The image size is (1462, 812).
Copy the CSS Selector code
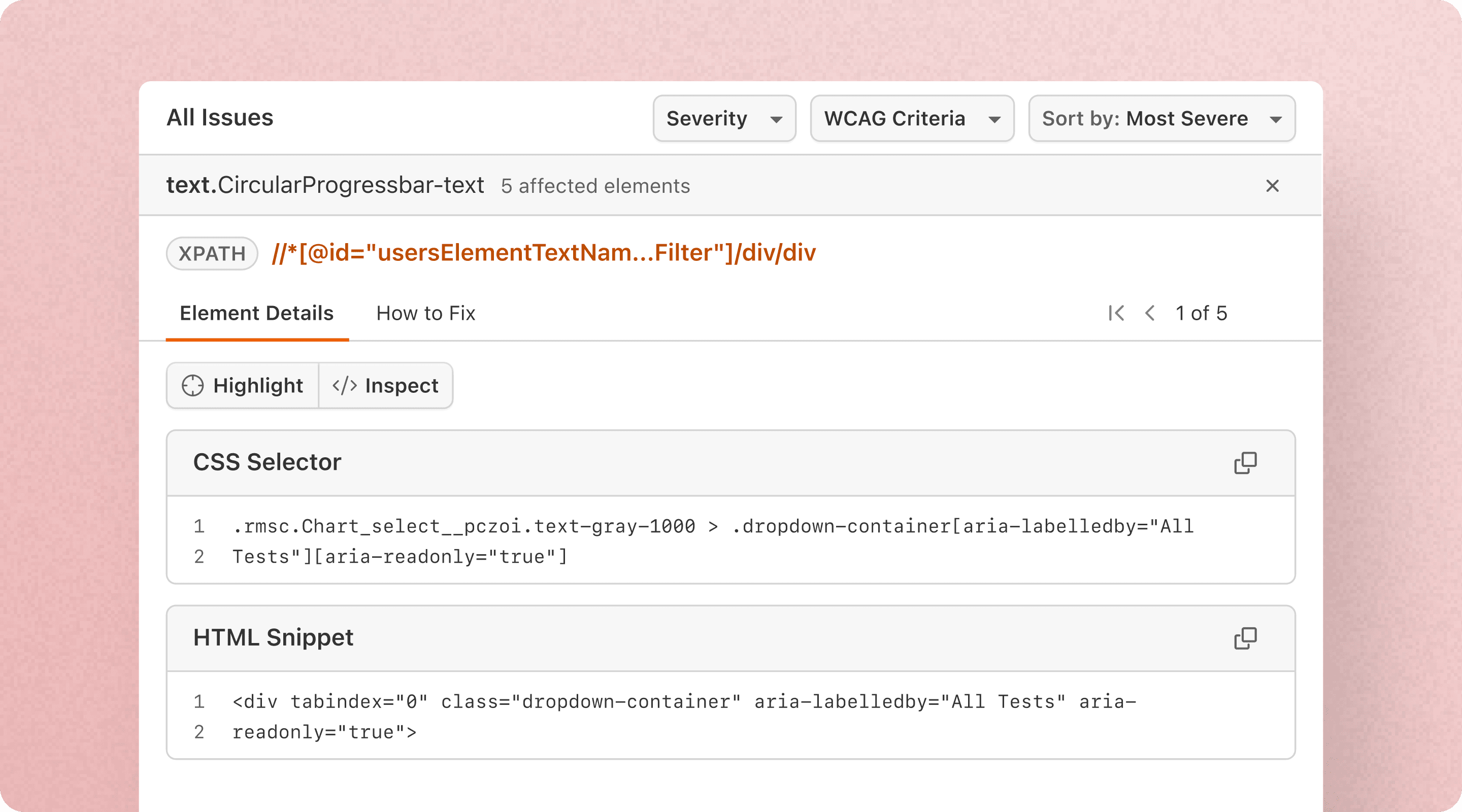click(1245, 463)
